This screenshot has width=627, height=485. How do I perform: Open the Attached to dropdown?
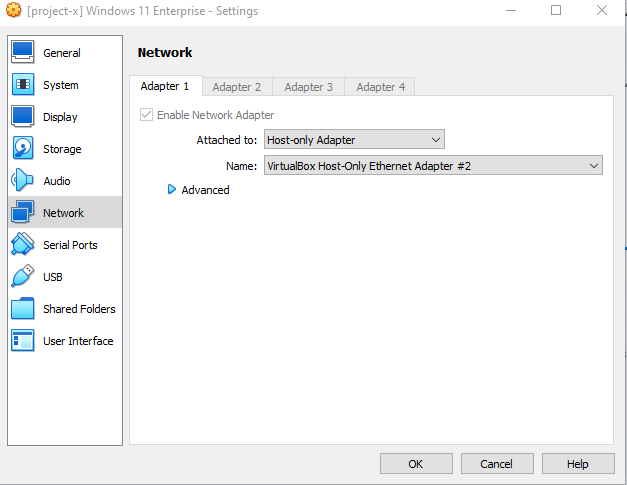click(354, 140)
